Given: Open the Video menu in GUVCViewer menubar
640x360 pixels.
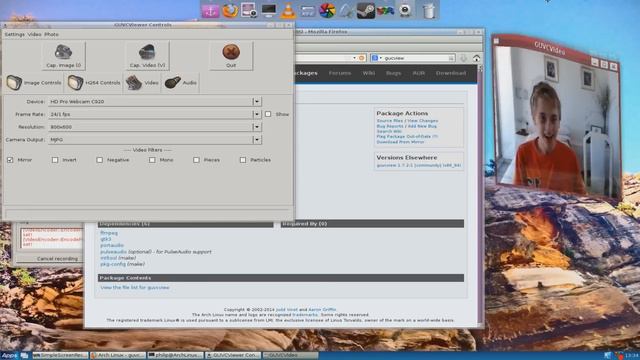Looking at the screenshot, I should (34, 34).
